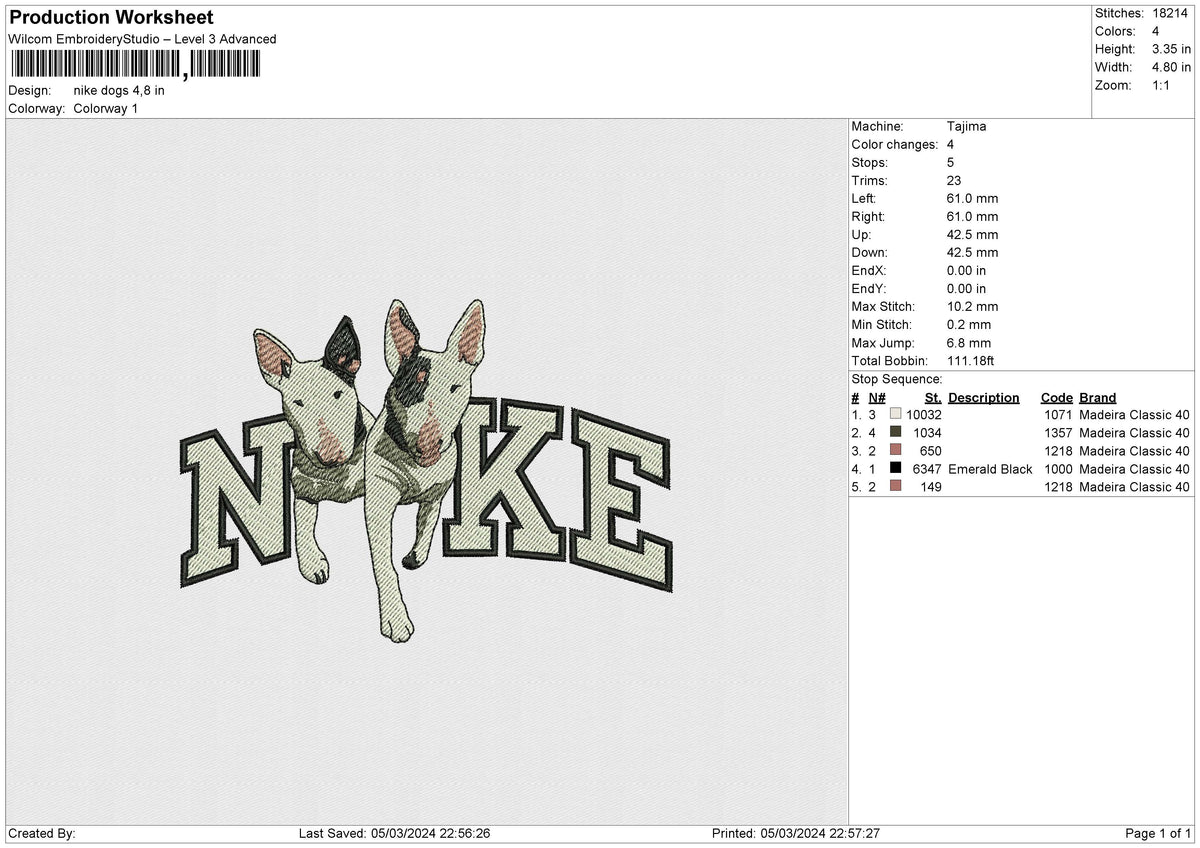Click the design name nike dogs 4,8 in

[119, 91]
